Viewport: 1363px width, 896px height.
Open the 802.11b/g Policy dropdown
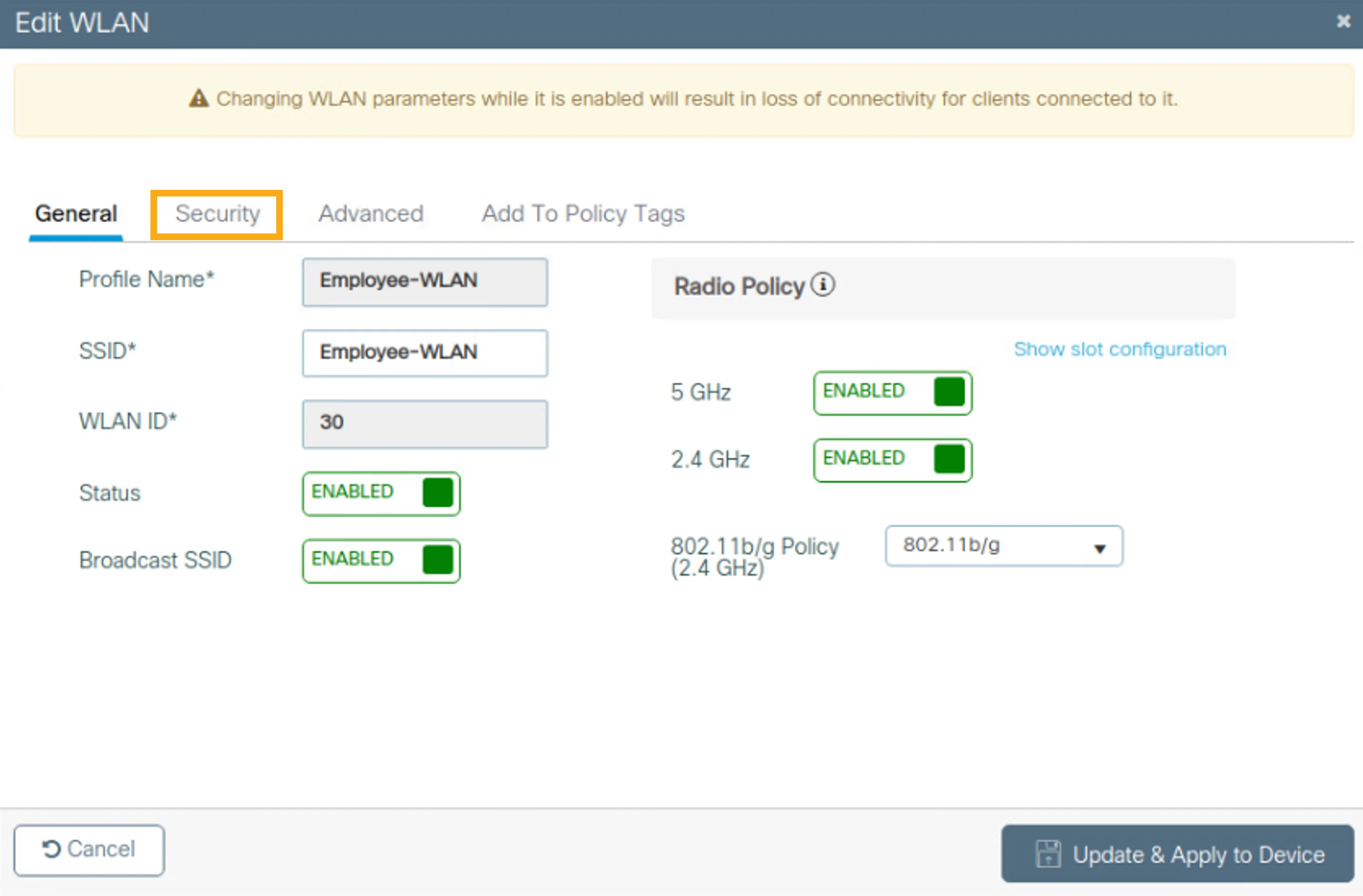click(1004, 546)
